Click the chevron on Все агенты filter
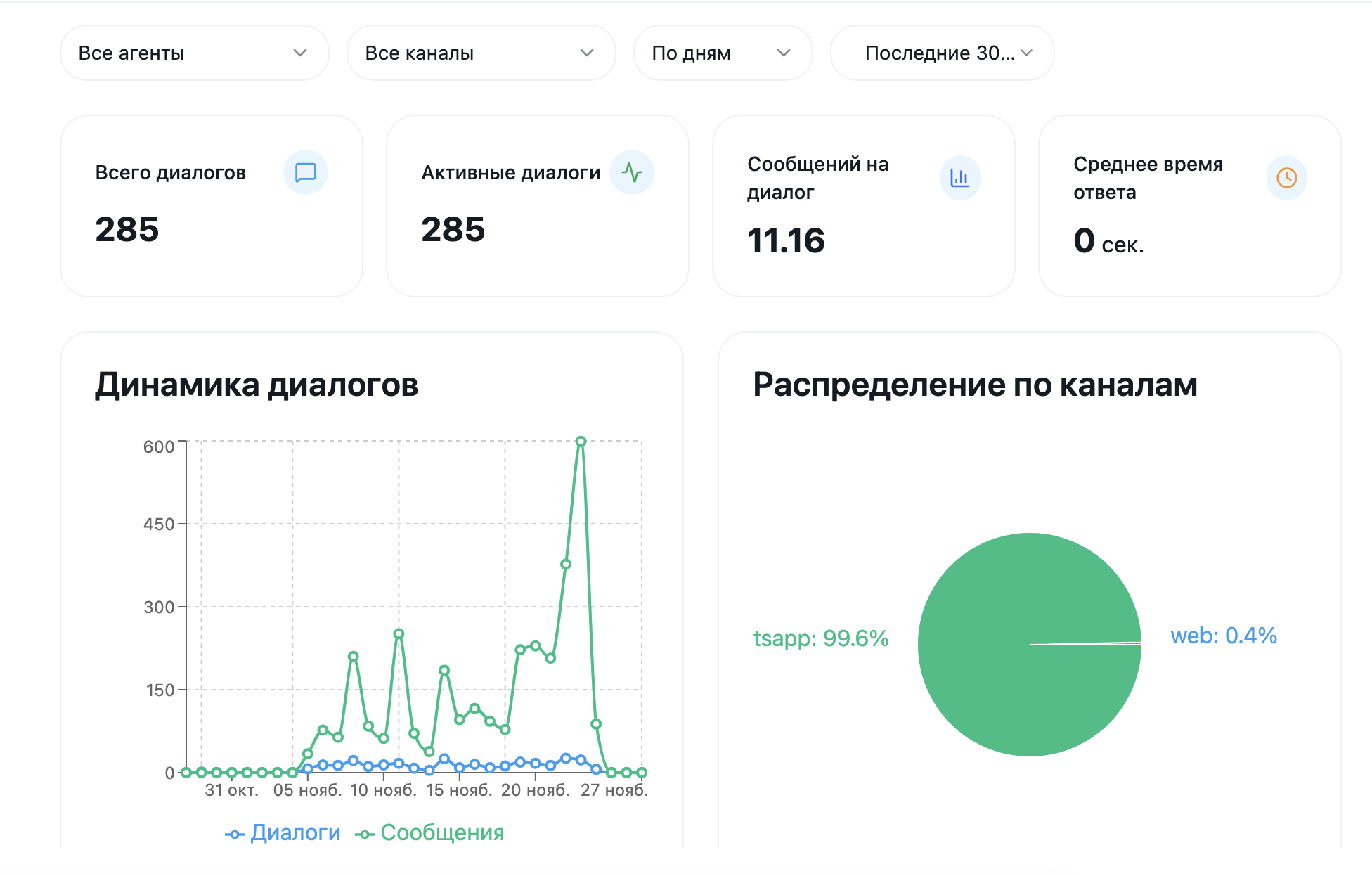Screen dimensions: 1372x876 point(302,53)
